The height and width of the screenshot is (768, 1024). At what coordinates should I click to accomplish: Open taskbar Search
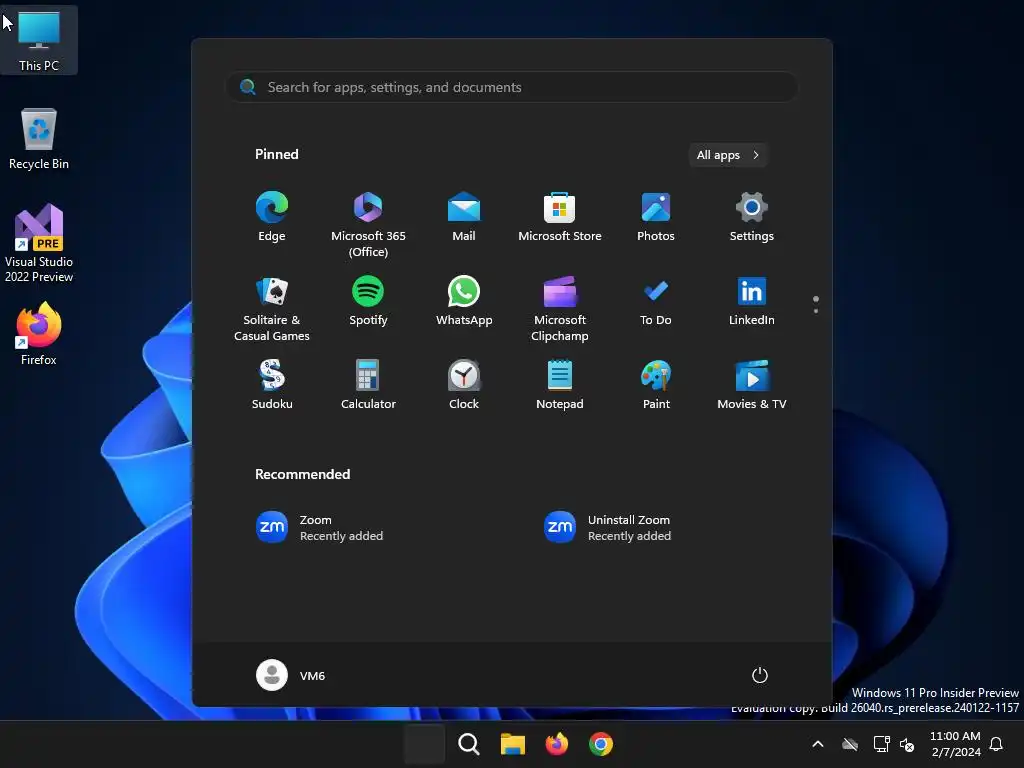[x=468, y=744]
